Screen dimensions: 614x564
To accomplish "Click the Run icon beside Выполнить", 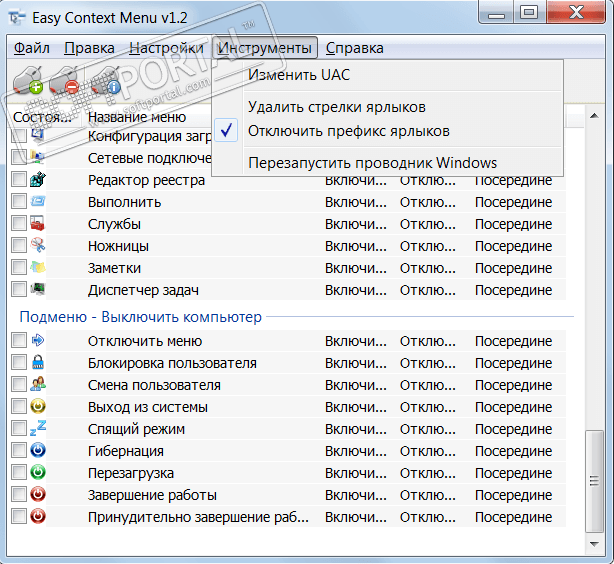I will point(38,201).
